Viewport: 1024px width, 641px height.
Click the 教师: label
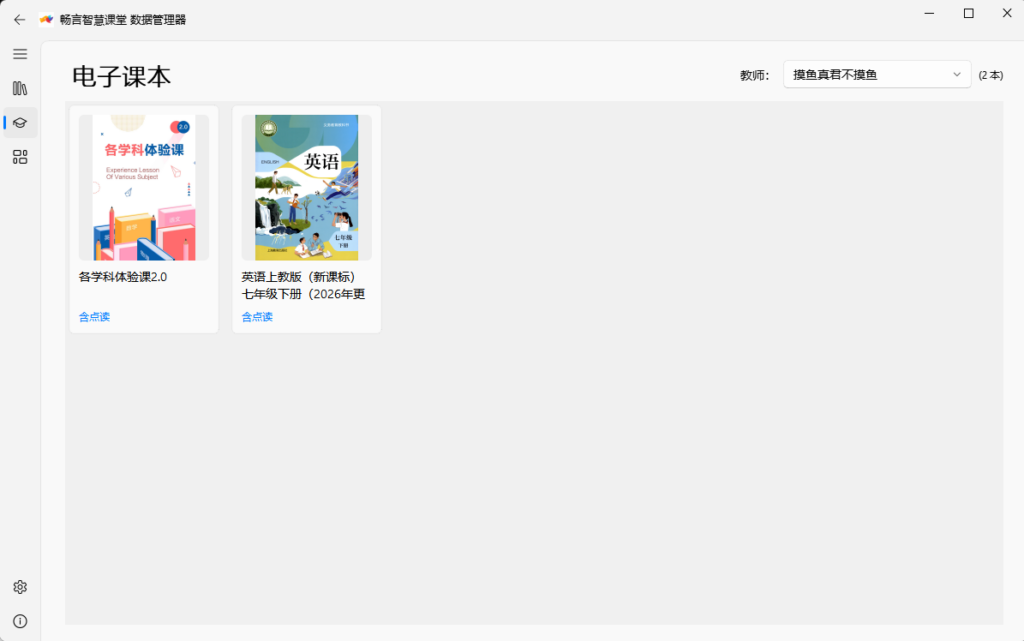click(754, 75)
